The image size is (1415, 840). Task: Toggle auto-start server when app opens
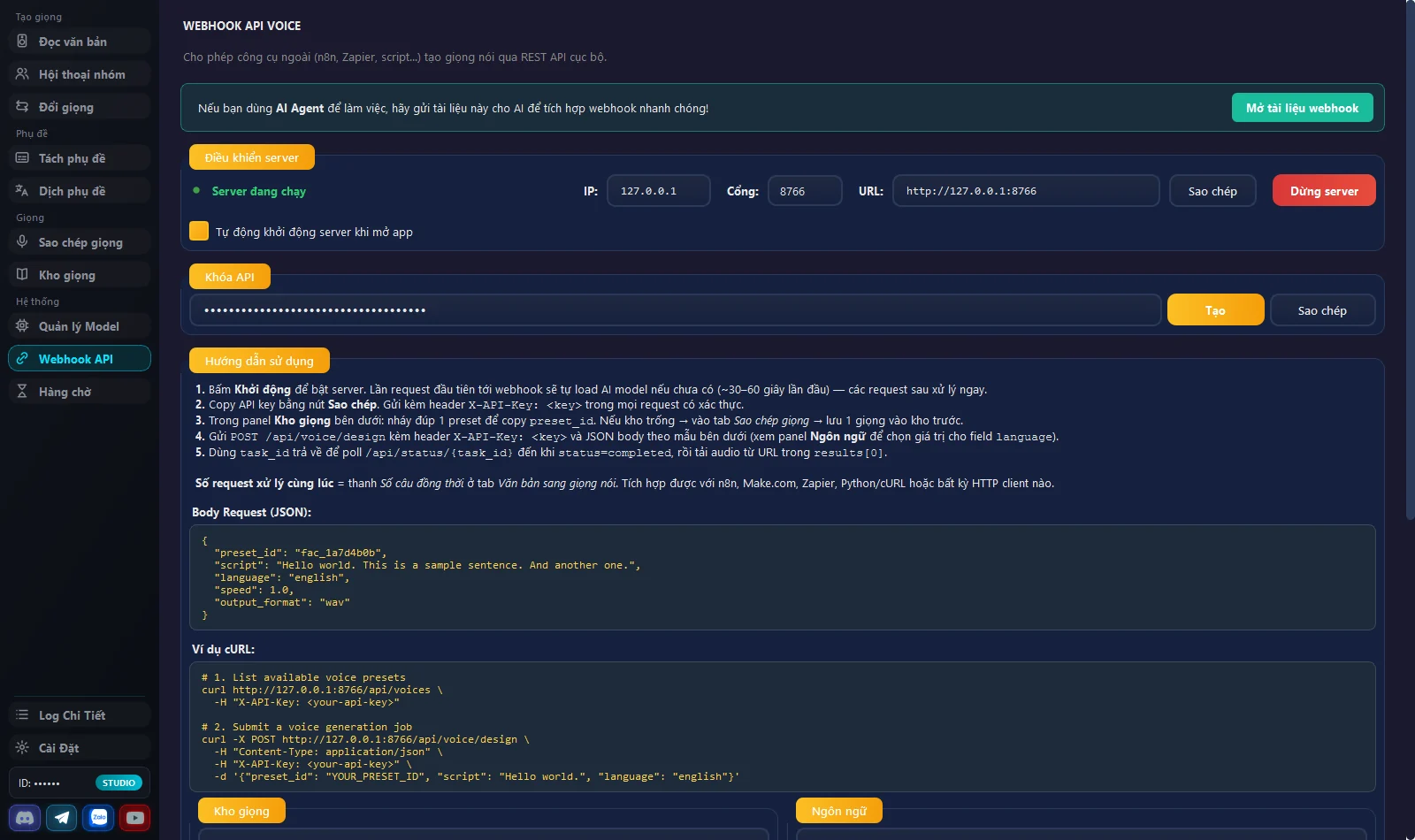point(199,231)
